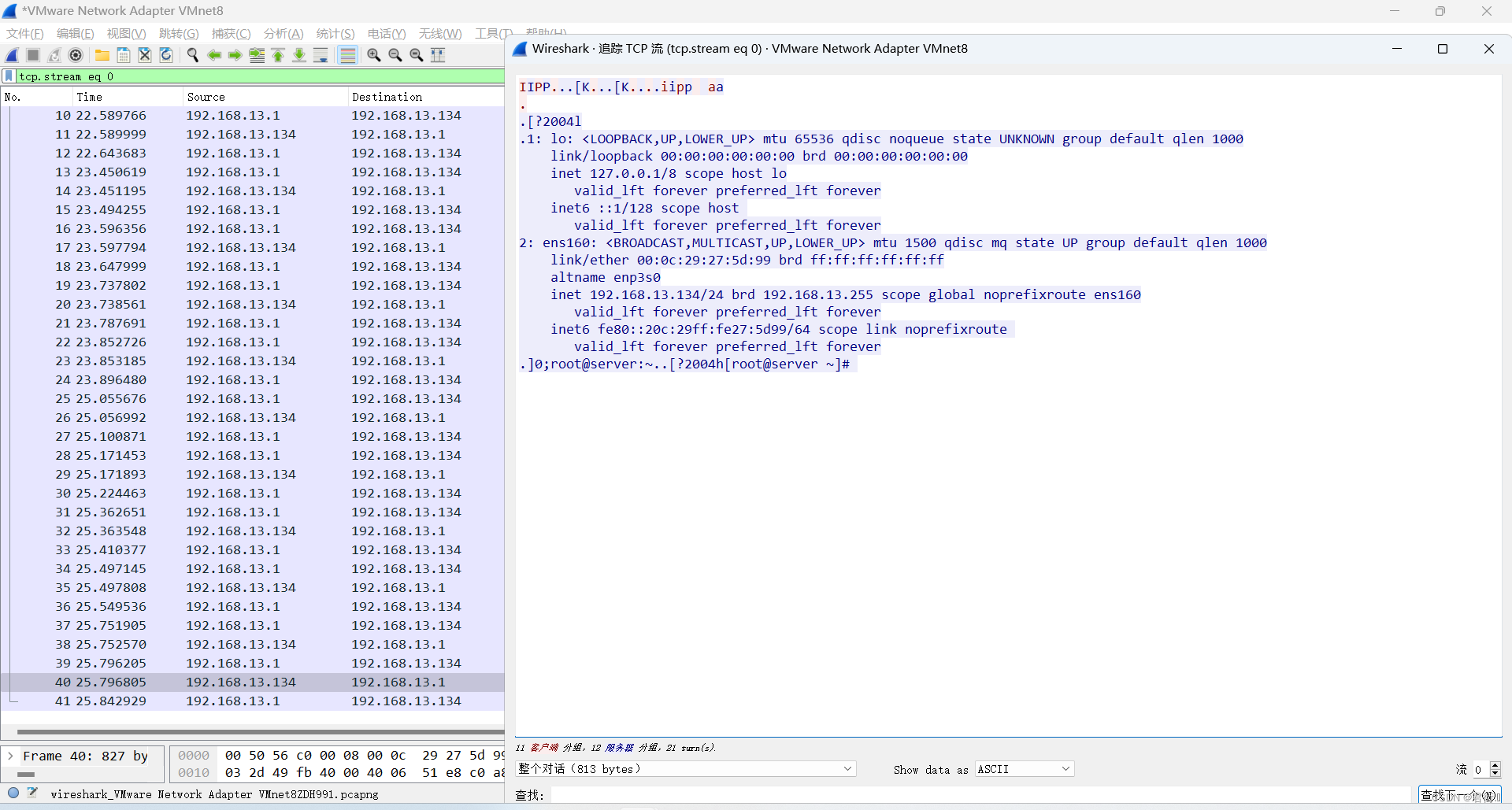Click the 查找 search text field

click(x=980, y=795)
